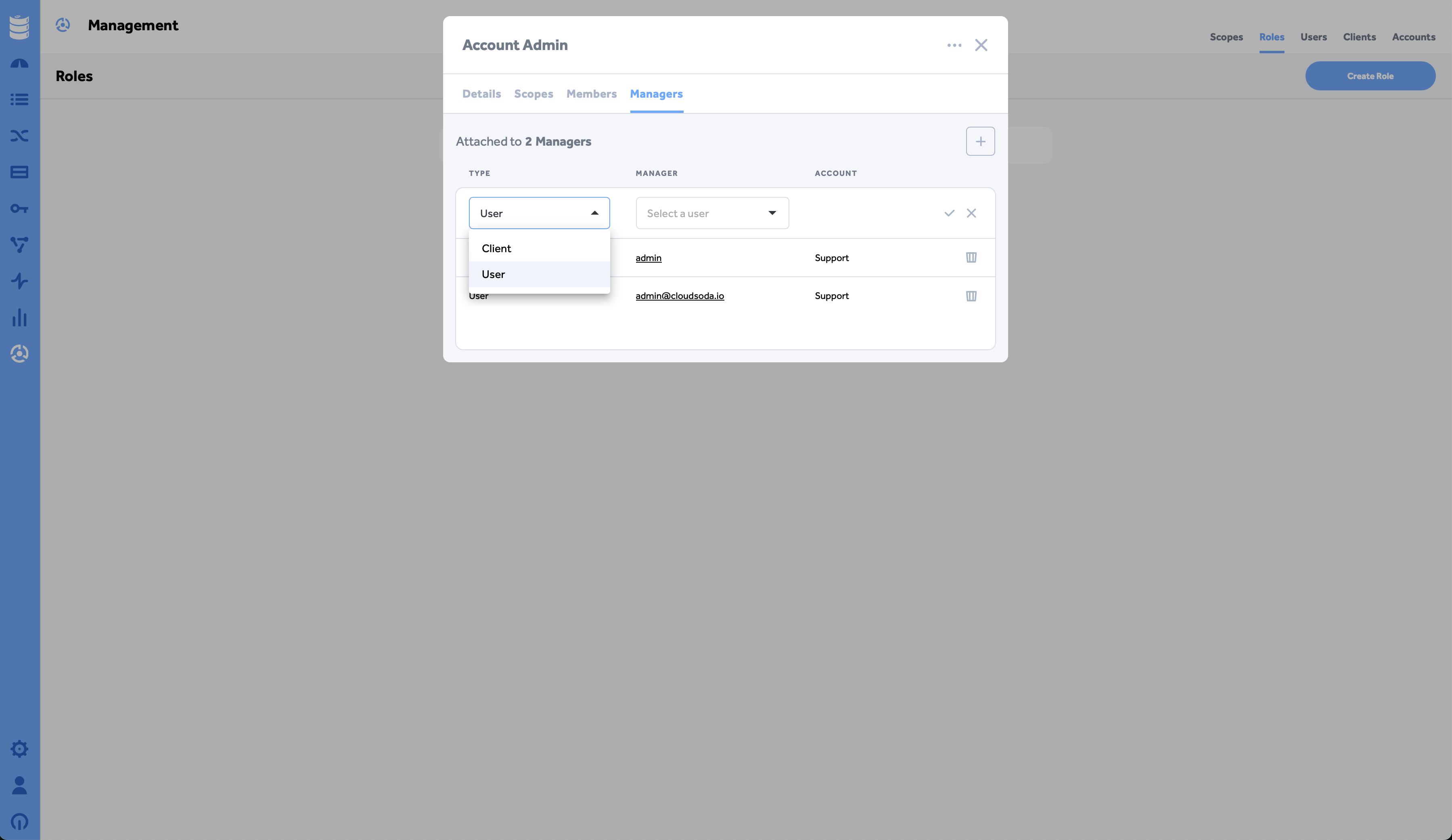Click the plus icon to add manager
The height and width of the screenshot is (840, 1452).
pos(980,141)
